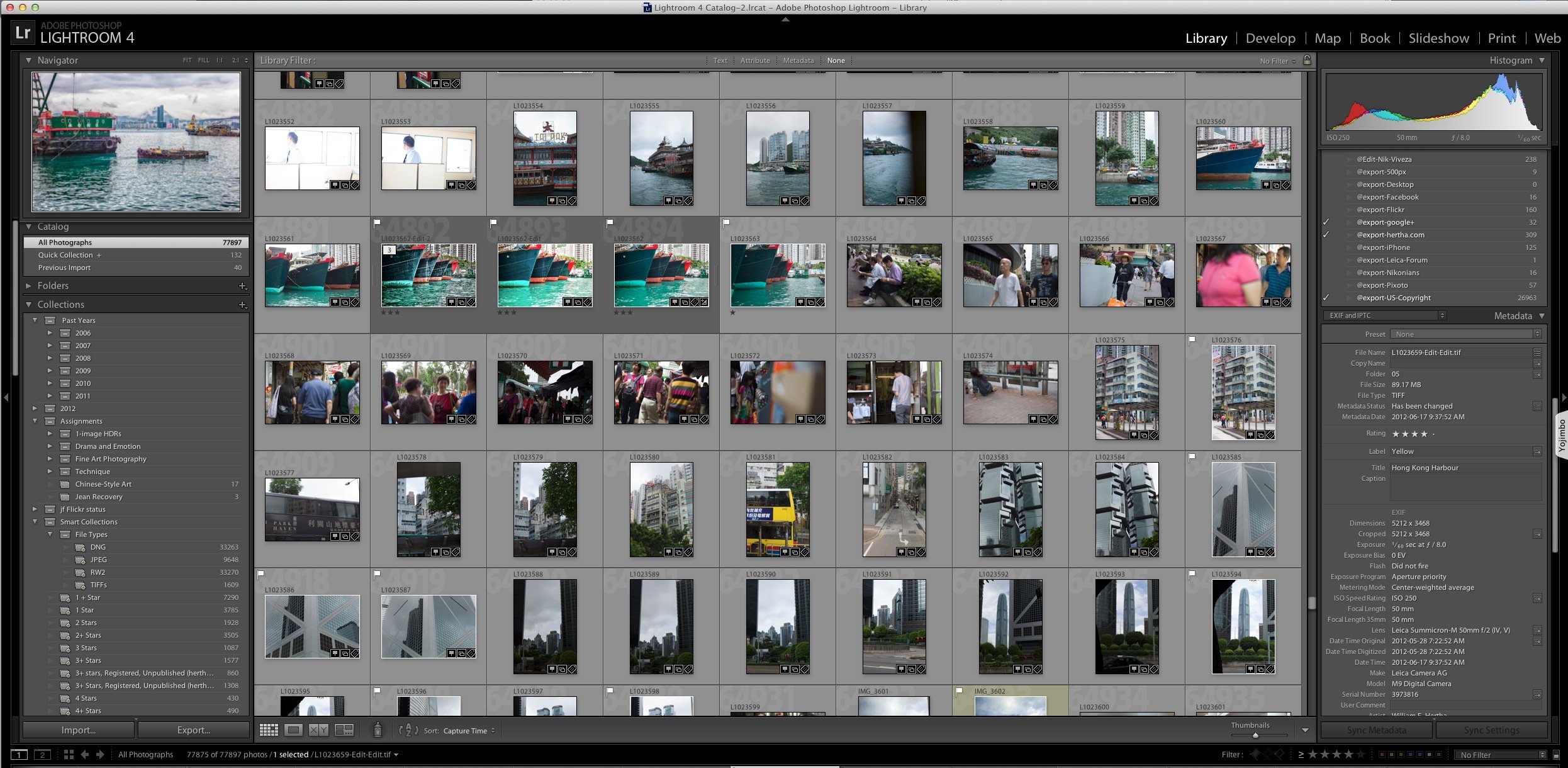1568x768 pixels.
Task: Click the Sync Settings button
Action: tap(1491, 730)
